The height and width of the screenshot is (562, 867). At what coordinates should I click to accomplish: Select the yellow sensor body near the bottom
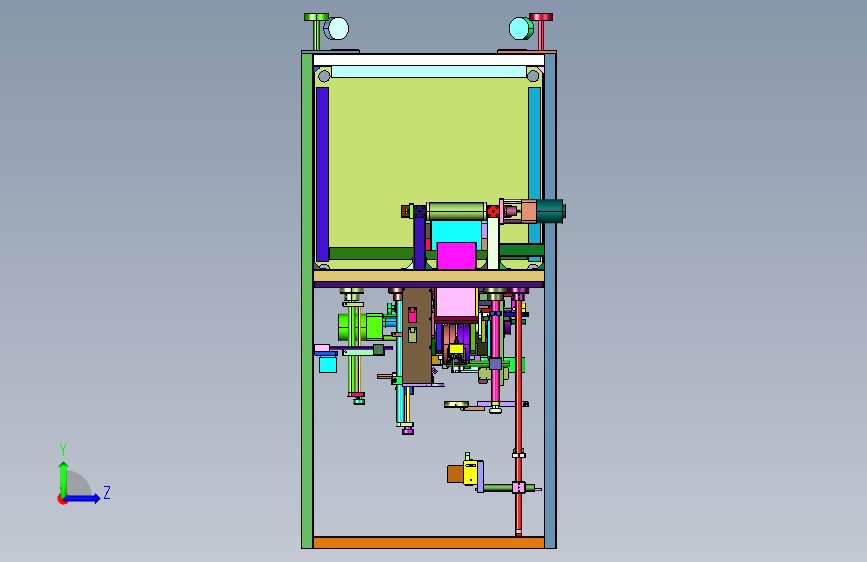coord(471,472)
